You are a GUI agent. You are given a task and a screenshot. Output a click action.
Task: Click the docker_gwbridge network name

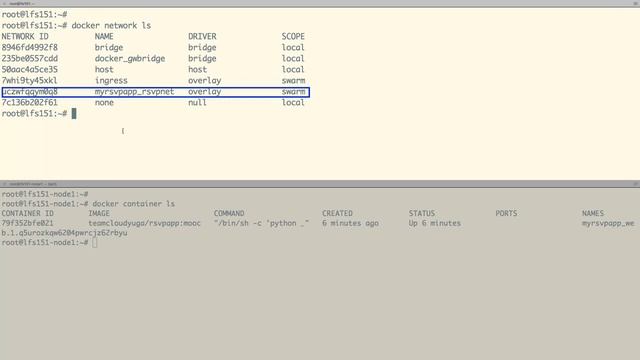click(x=130, y=58)
